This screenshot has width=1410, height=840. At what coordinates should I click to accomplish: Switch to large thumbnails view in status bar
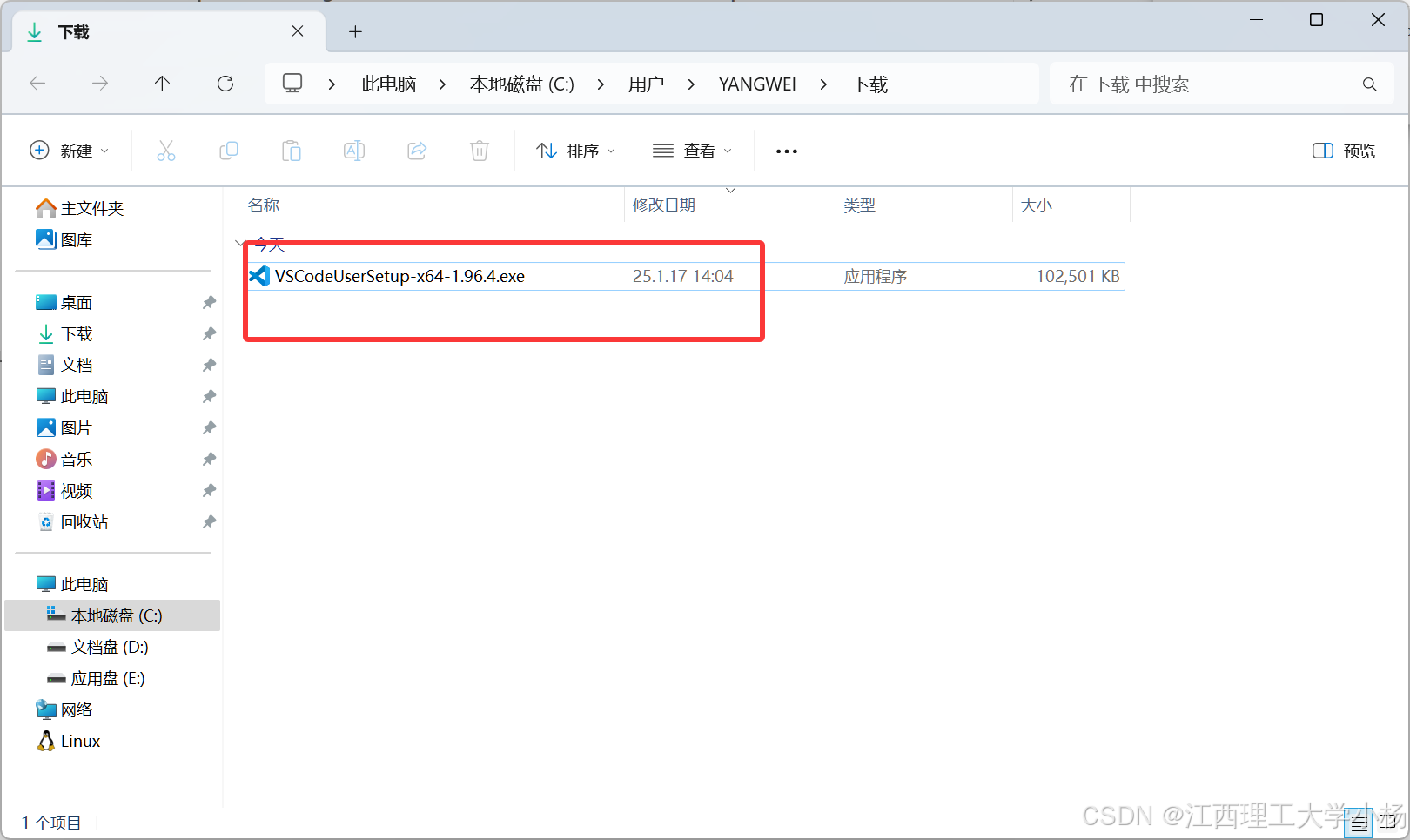coord(1388,822)
